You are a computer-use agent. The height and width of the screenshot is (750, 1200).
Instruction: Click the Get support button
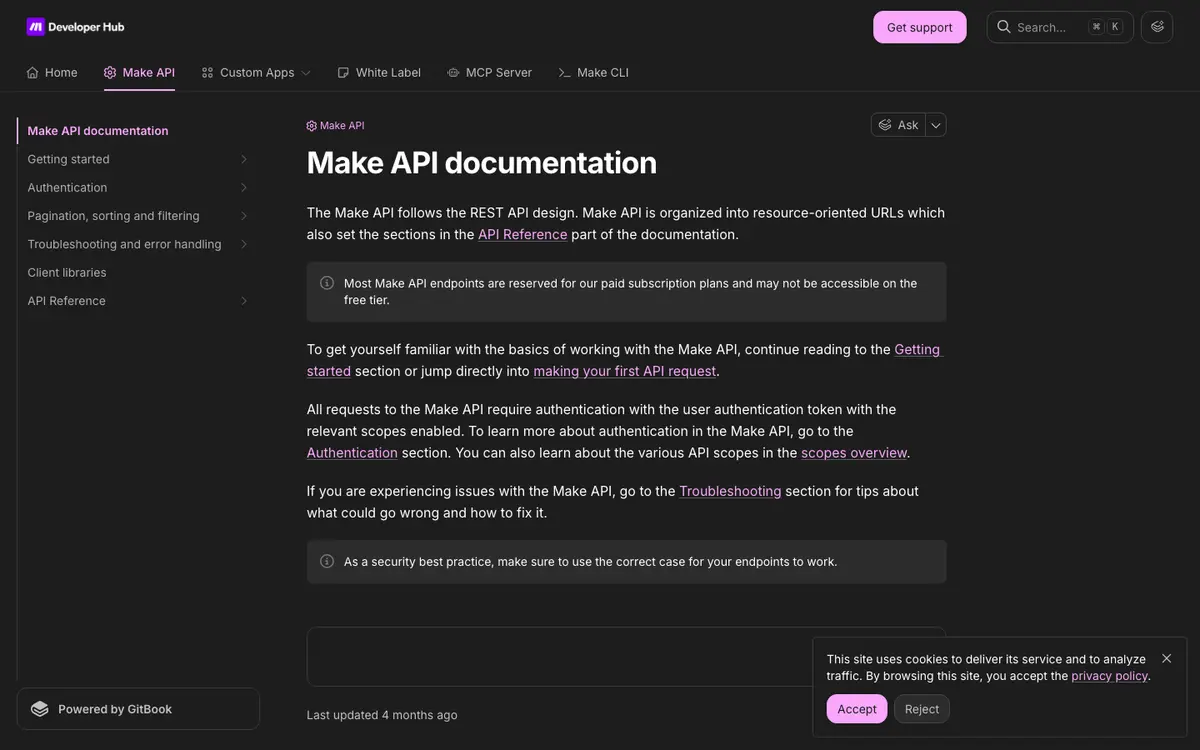pos(920,27)
